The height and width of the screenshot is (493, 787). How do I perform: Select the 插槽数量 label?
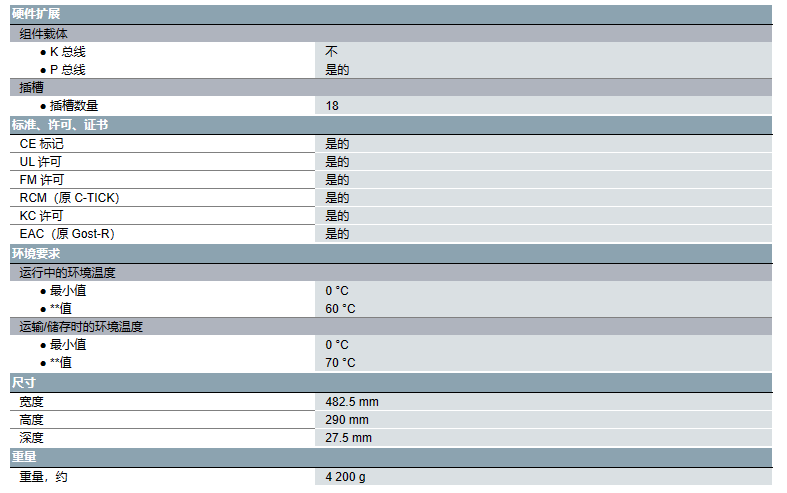coord(74,105)
